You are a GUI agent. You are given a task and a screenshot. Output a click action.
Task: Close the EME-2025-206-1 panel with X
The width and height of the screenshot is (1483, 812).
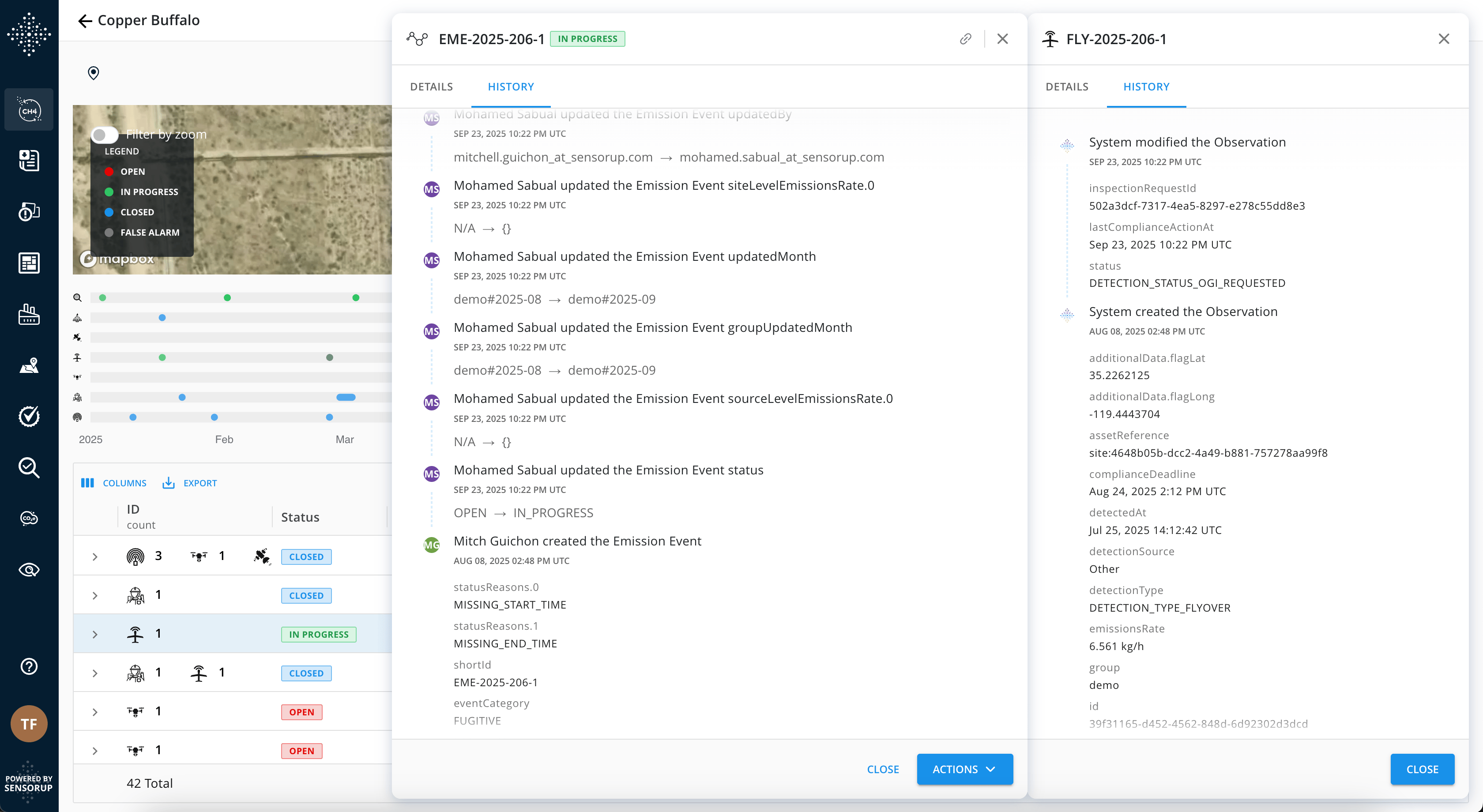(1002, 38)
